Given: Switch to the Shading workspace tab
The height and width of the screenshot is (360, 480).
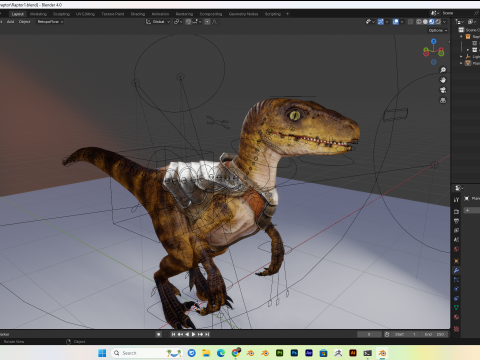Looking at the screenshot, I should pyautogui.click(x=138, y=14).
